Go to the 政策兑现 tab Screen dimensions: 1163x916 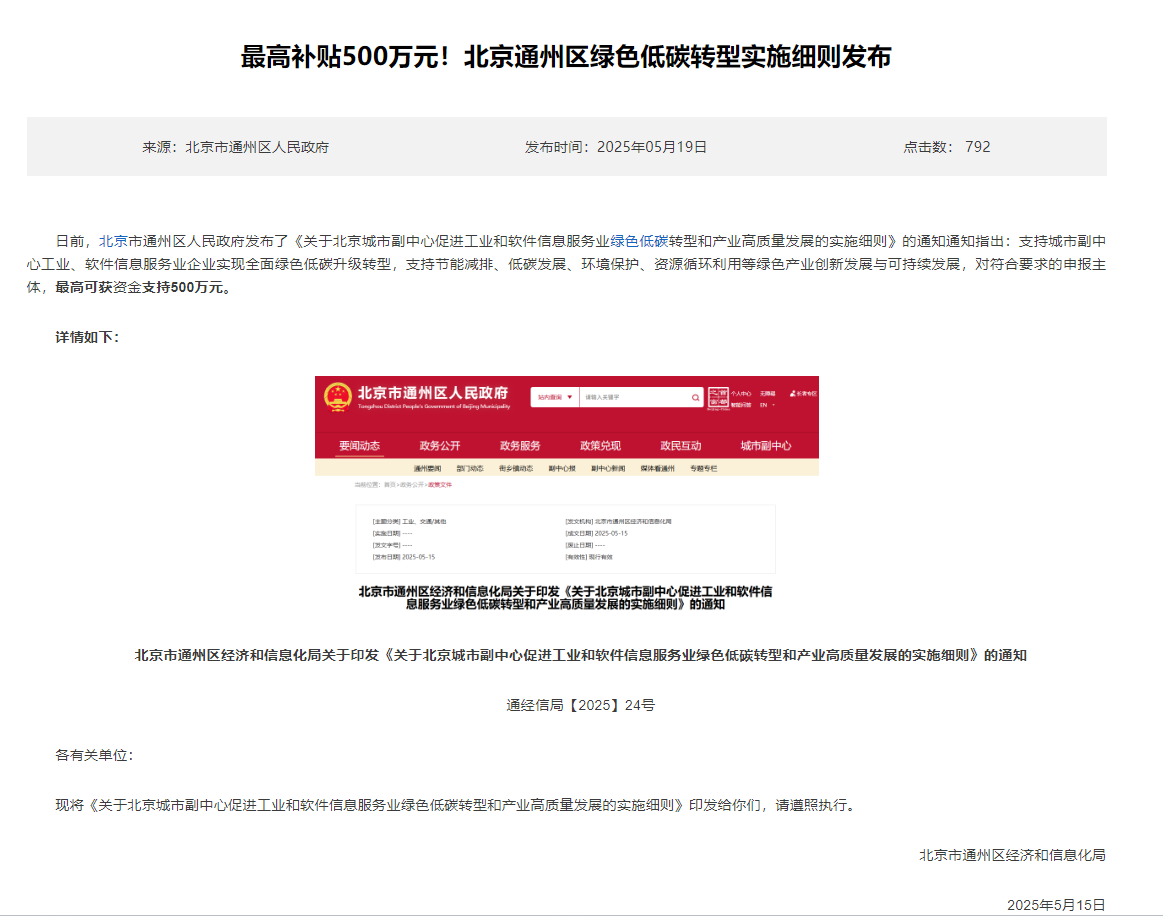600,446
